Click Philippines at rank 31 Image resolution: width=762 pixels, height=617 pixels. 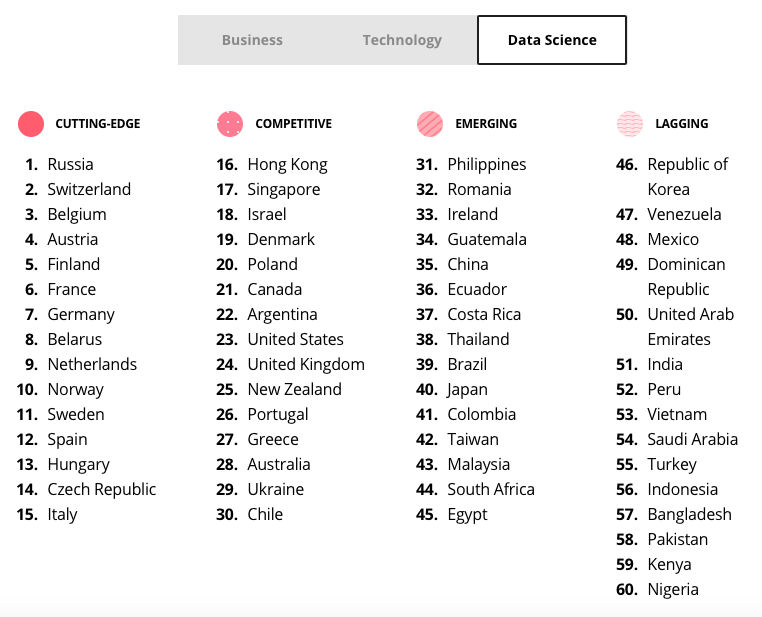click(486, 164)
